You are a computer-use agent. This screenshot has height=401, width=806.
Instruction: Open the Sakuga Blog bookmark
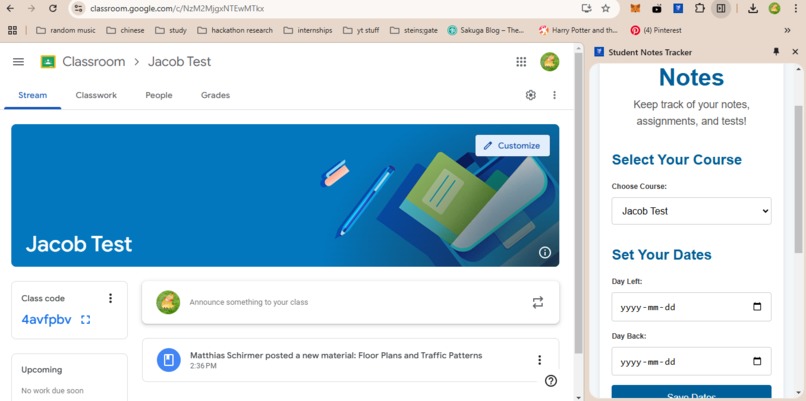[486, 30]
